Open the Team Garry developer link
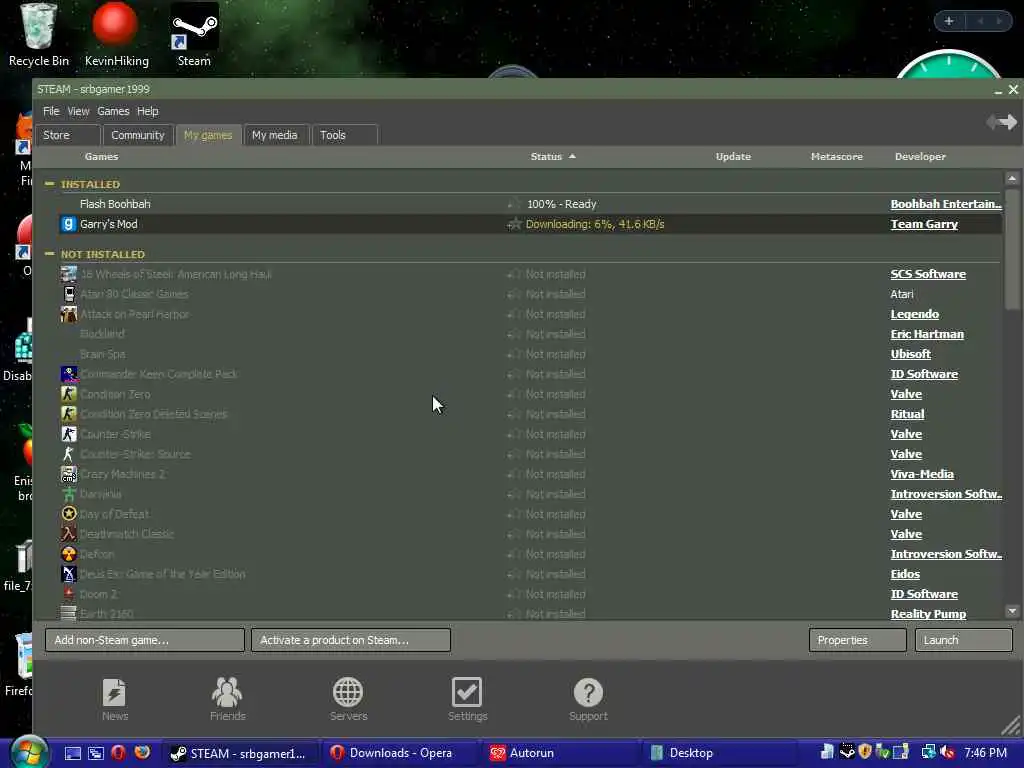Viewport: 1024px width, 768px height. 924,224
